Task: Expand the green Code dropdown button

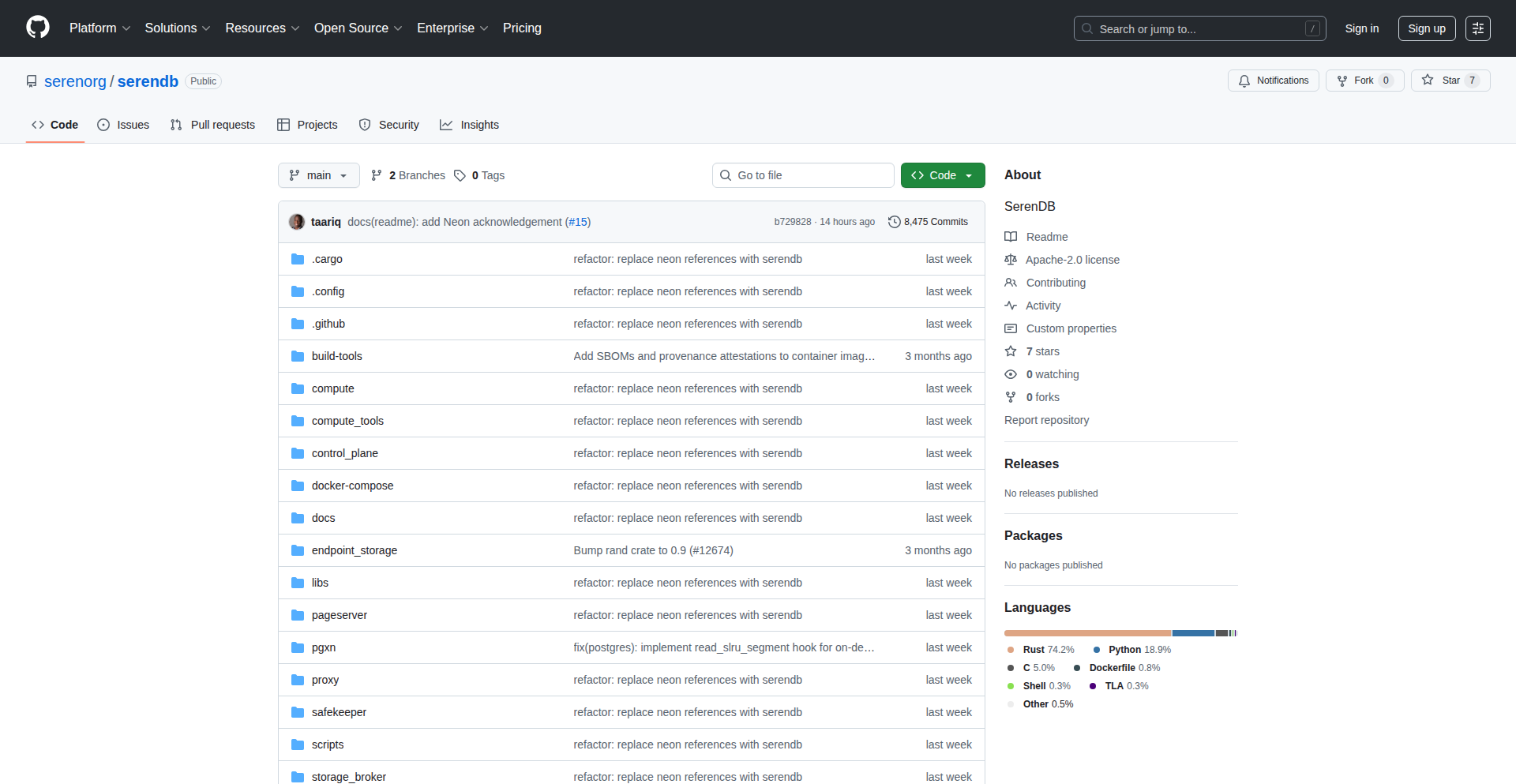Action: (942, 175)
